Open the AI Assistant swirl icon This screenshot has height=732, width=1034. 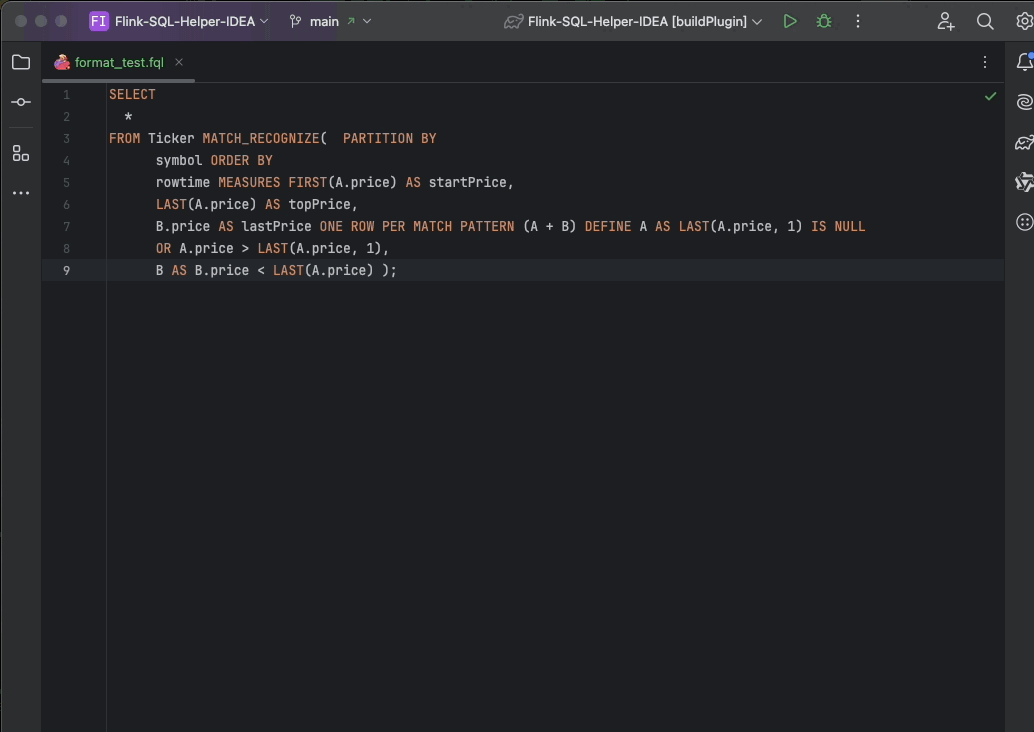tap(1024, 102)
